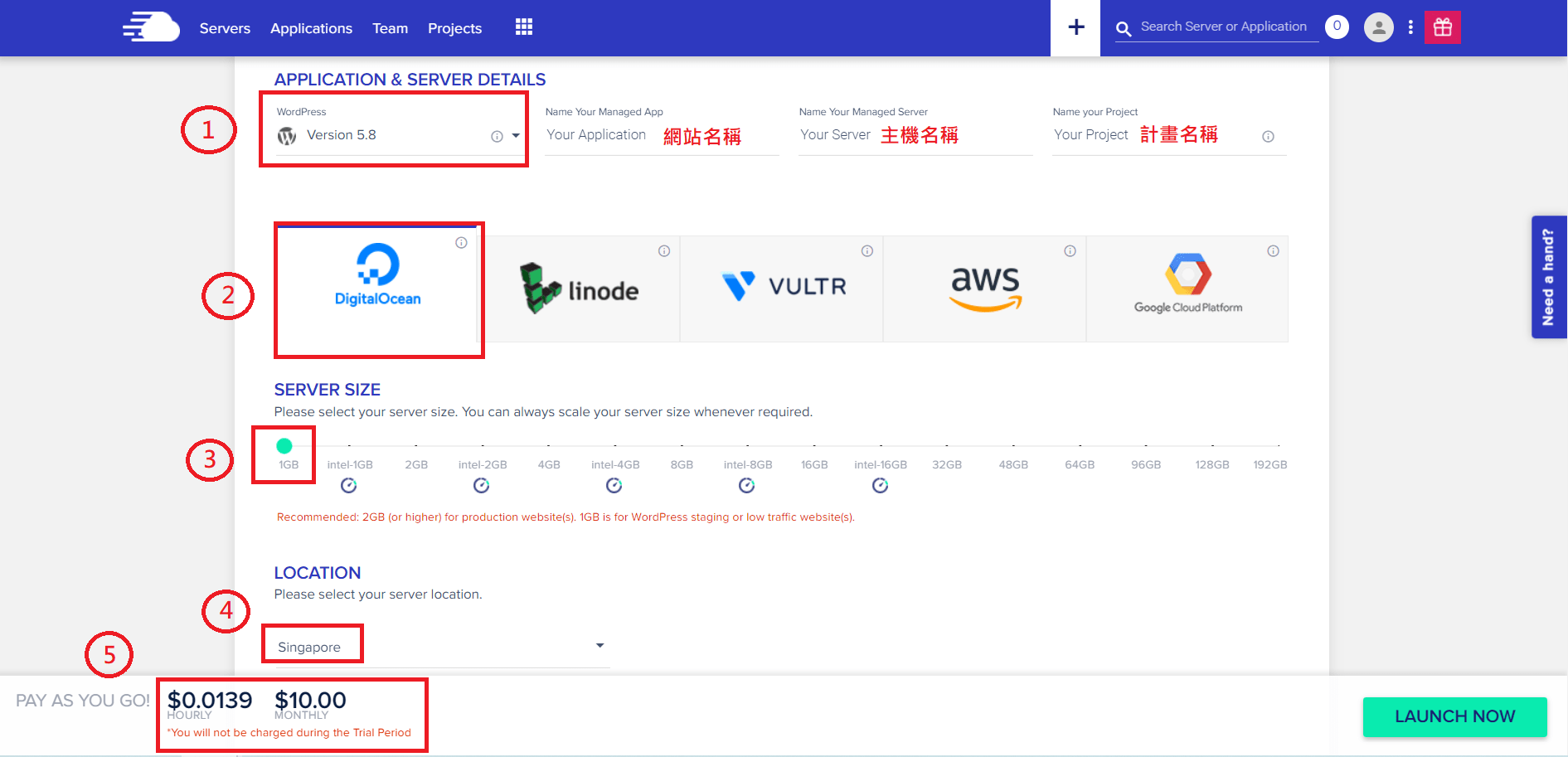This screenshot has width=1568, height=757.
Task: Click the WordPress version info icon
Action: (497, 136)
